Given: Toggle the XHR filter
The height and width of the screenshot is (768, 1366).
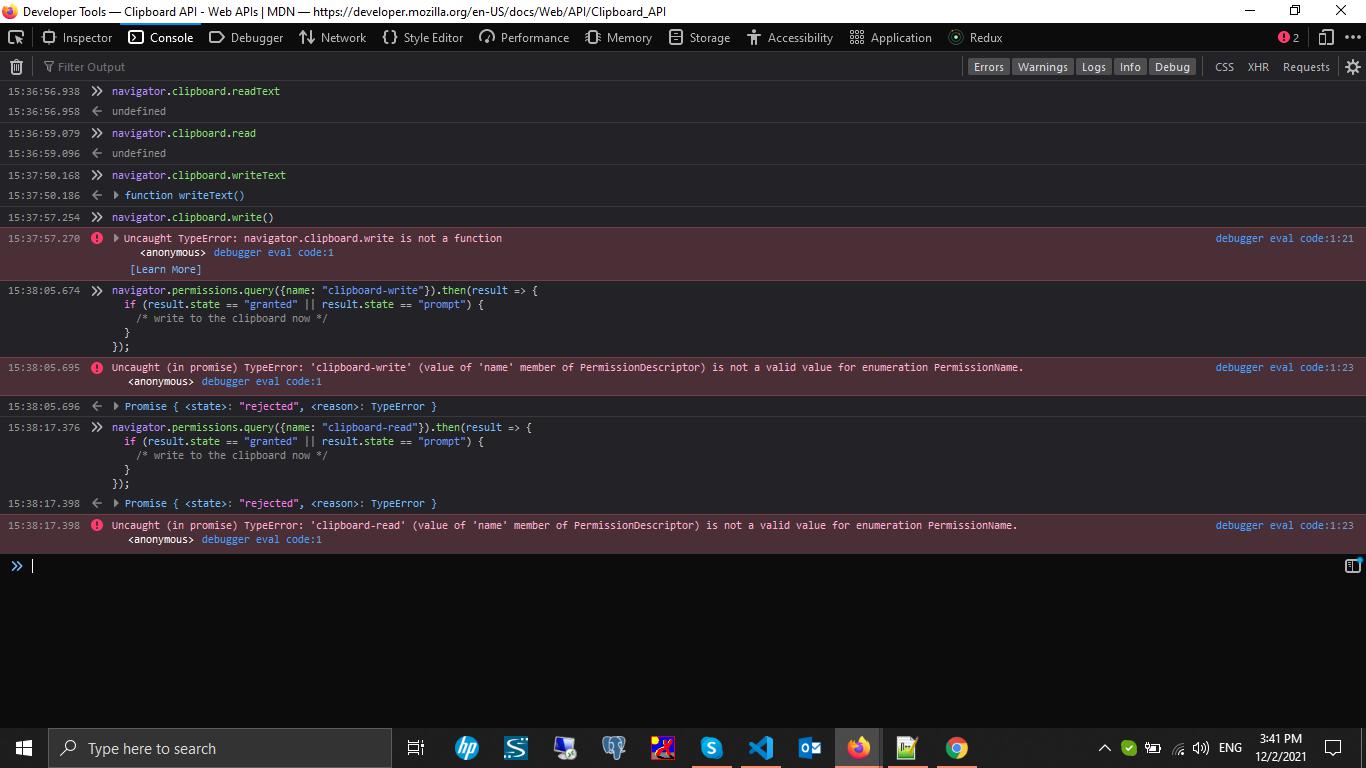Looking at the screenshot, I should coord(1258,67).
